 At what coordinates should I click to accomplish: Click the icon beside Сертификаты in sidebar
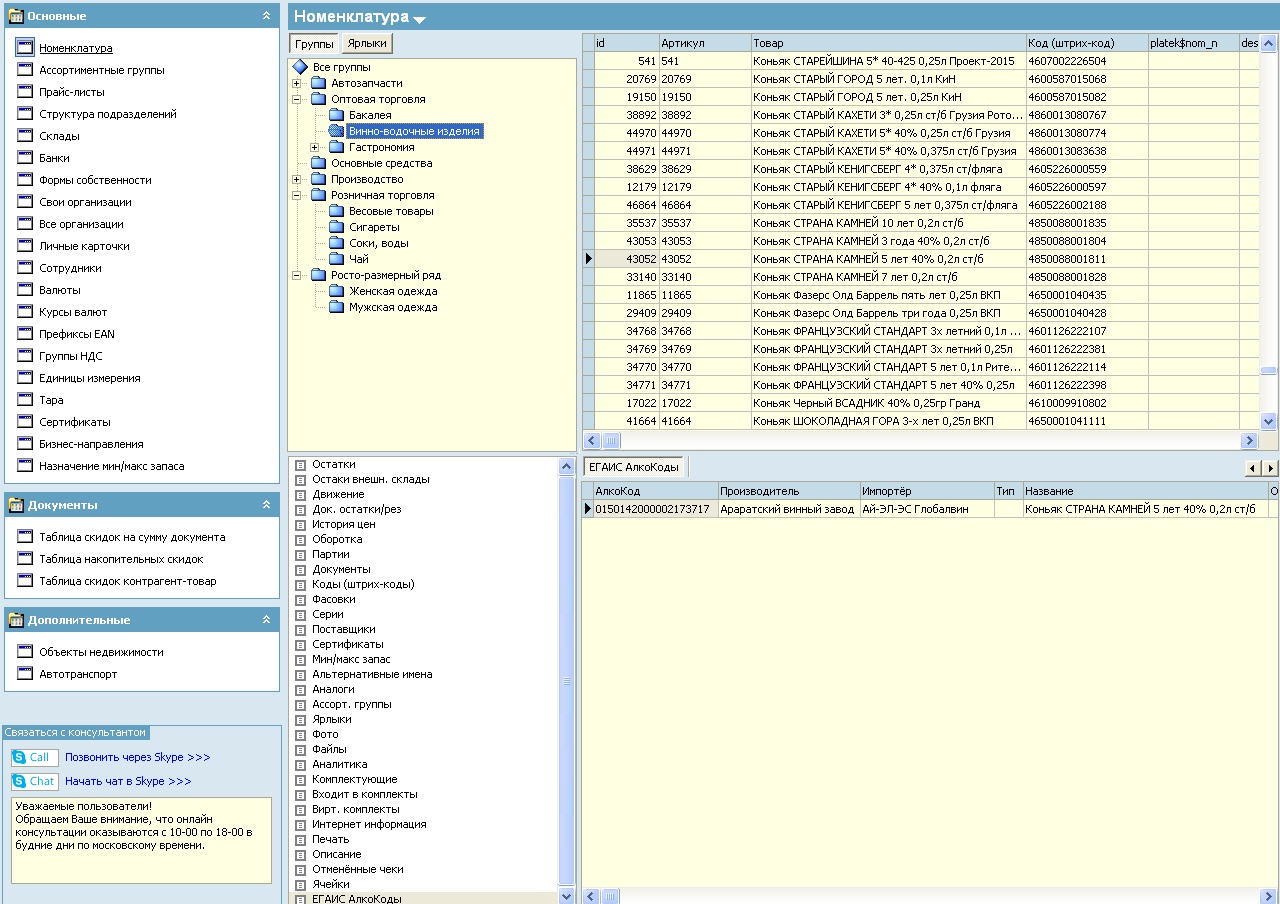pyautogui.click(x=25, y=422)
